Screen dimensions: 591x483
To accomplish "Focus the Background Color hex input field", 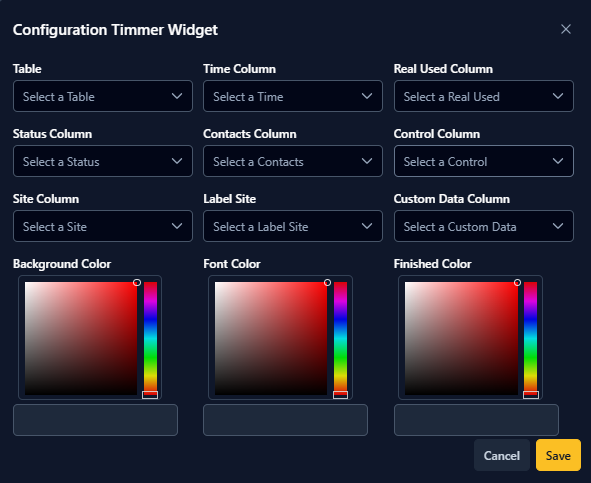I will (95, 420).
